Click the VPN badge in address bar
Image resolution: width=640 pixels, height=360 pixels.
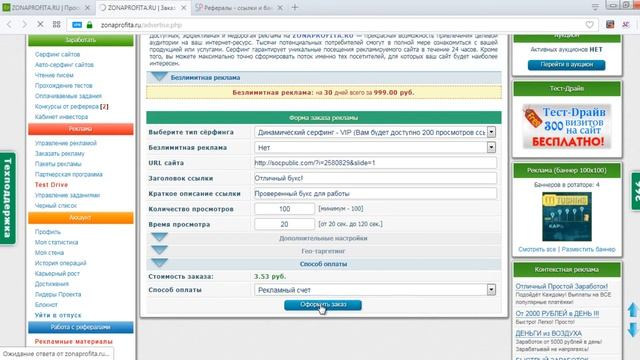click(x=77, y=25)
